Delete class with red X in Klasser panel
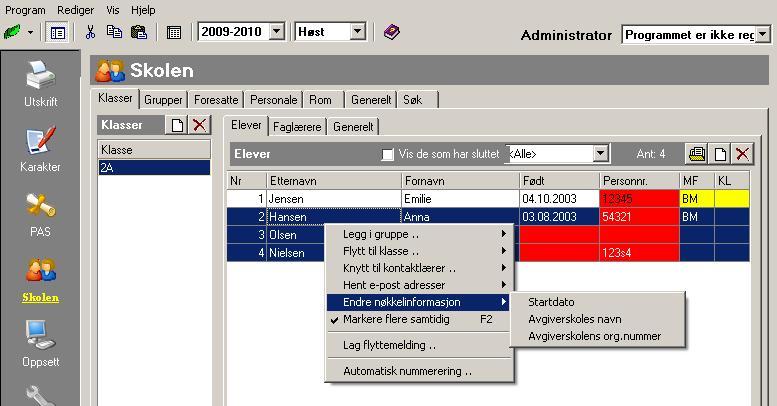The image size is (777, 406). coord(199,125)
